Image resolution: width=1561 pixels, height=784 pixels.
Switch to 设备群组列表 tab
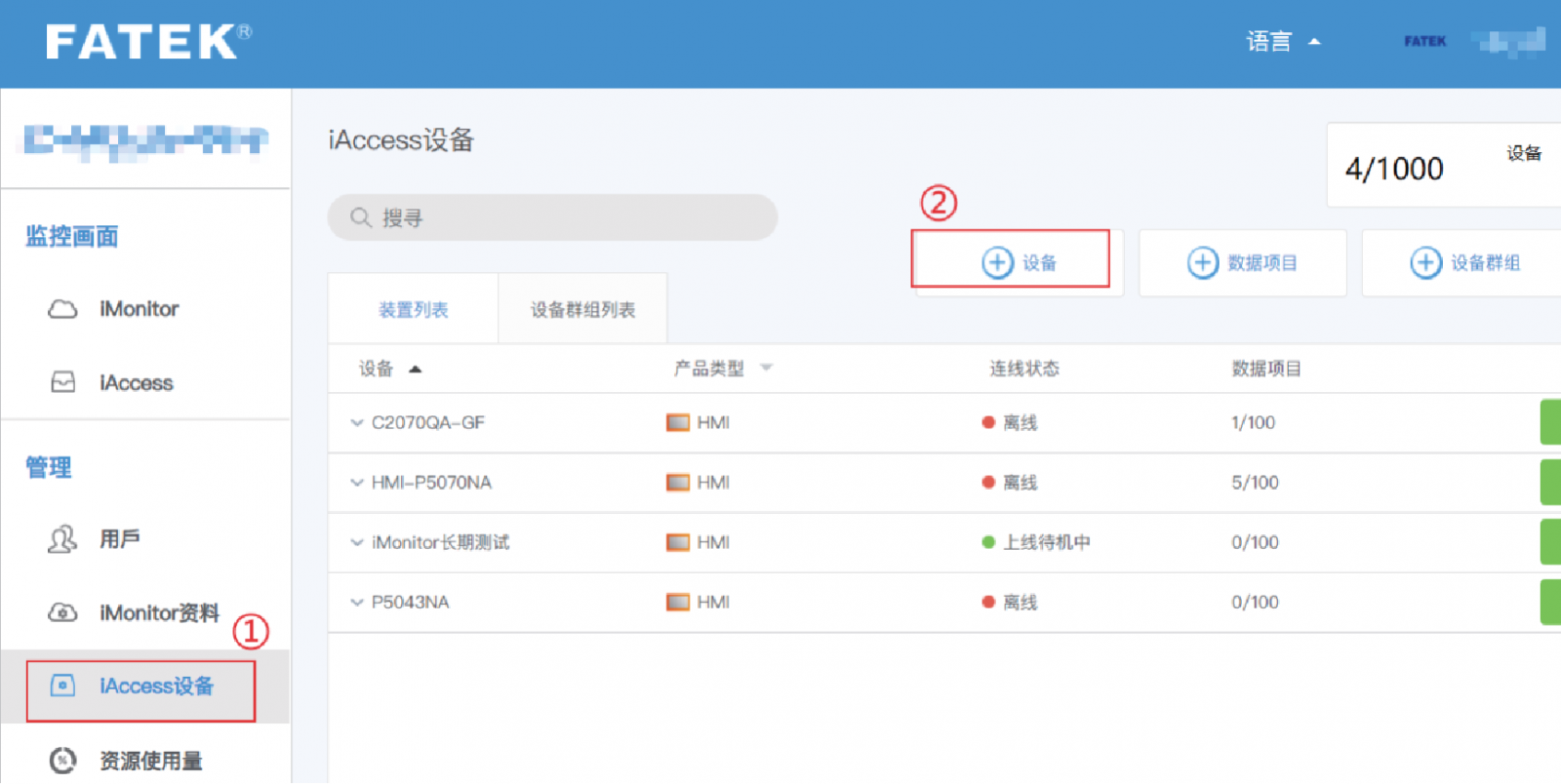(583, 309)
